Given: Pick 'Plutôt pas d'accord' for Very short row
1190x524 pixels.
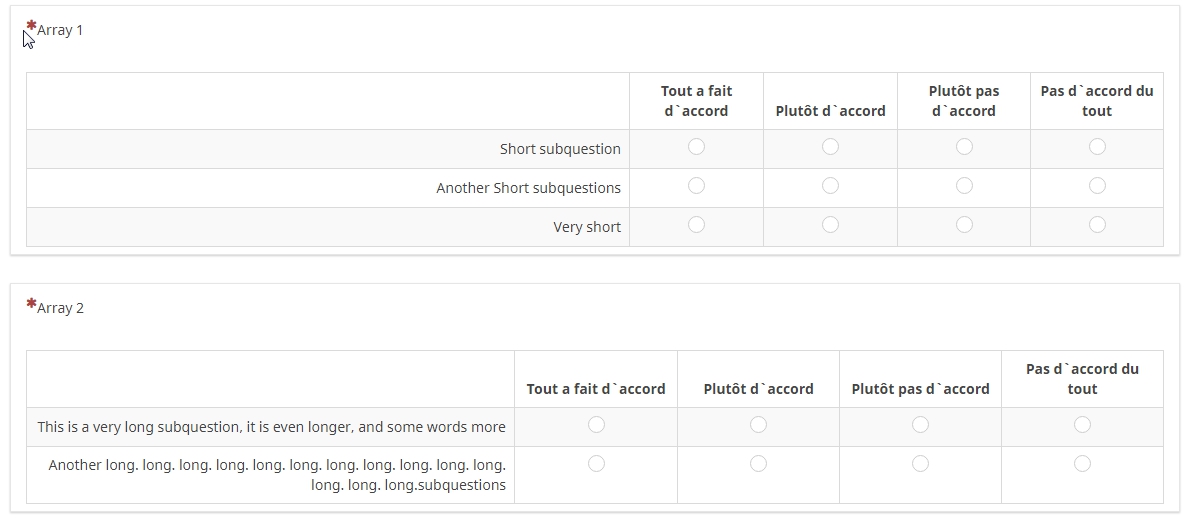Looking at the screenshot, I should (964, 225).
